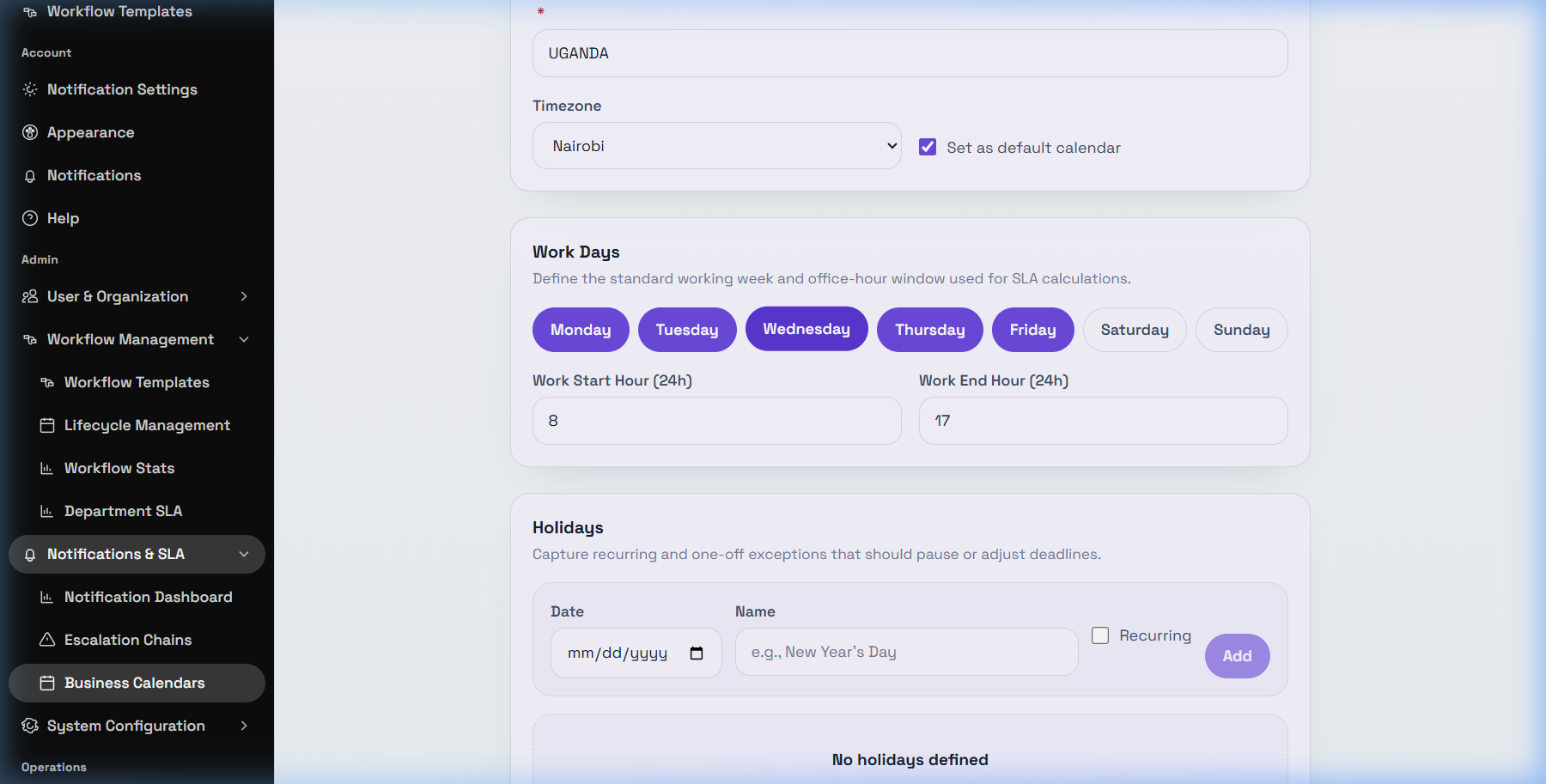
Task: Click the Notification Settings sun icon
Action: pos(30,89)
